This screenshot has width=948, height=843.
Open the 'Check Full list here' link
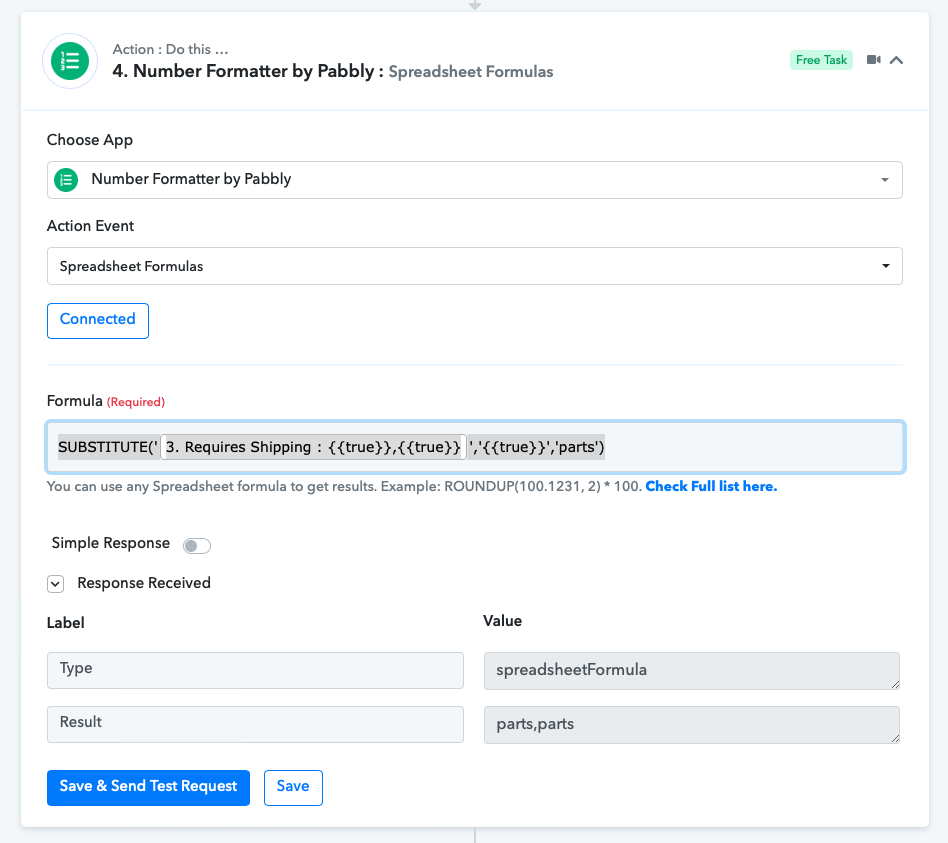coord(711,486)
